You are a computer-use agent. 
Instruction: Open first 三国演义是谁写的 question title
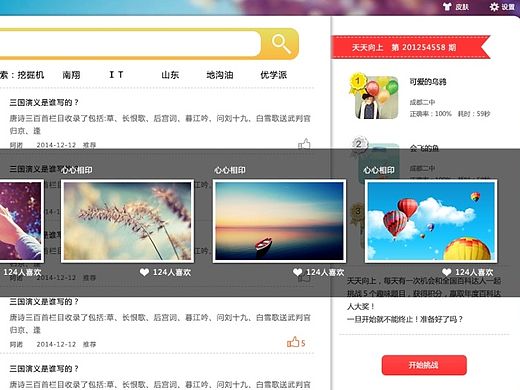pyautogui.click(x=44, y=102)
